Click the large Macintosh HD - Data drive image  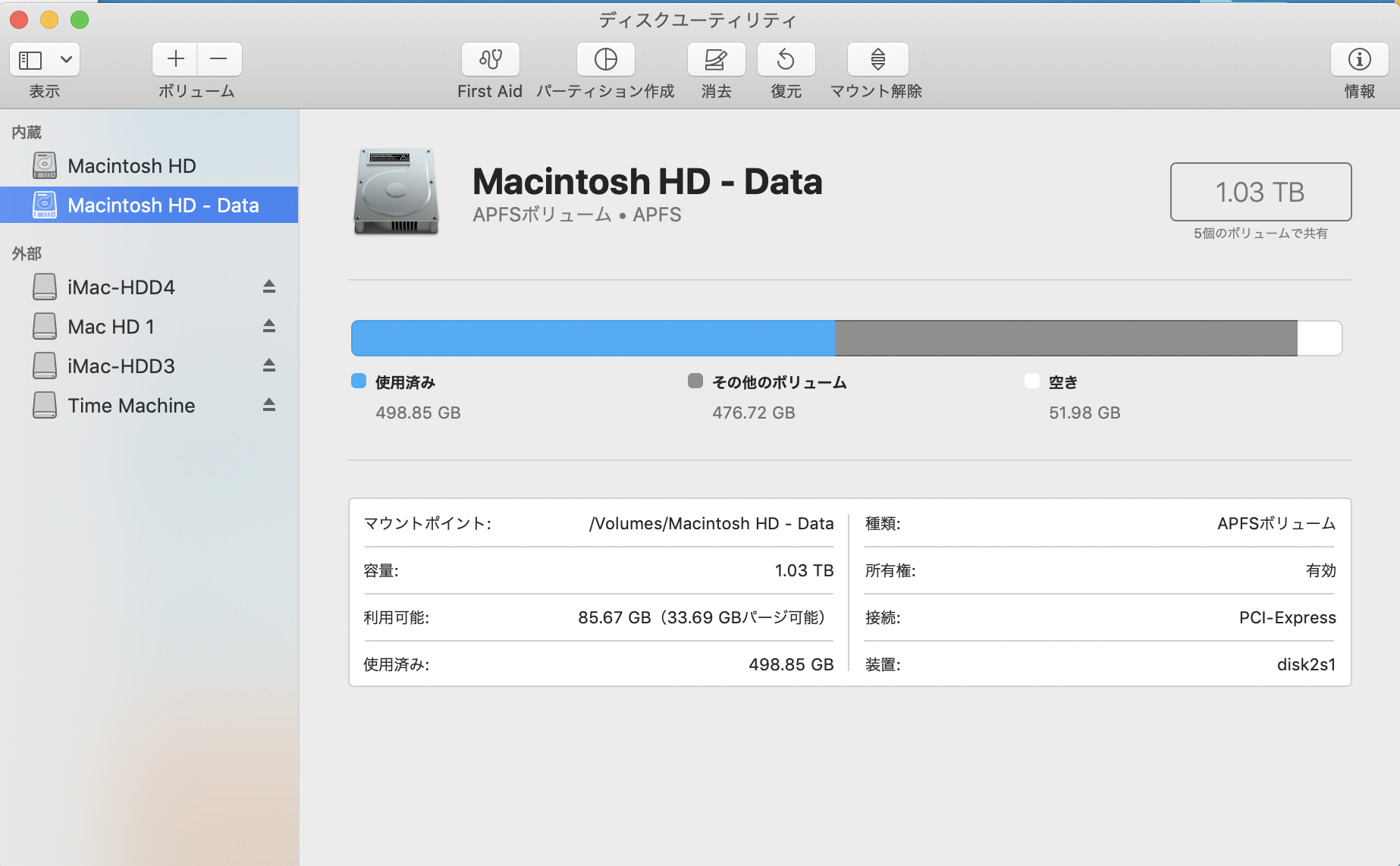[x=396, y=192]
